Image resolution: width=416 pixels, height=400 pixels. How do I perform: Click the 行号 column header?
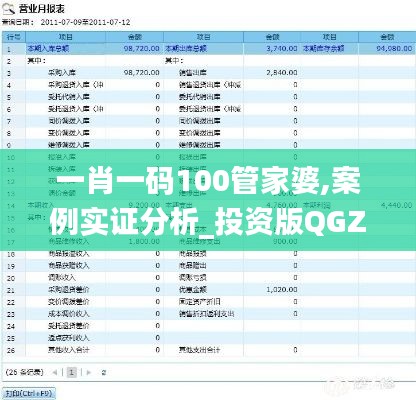14,37
